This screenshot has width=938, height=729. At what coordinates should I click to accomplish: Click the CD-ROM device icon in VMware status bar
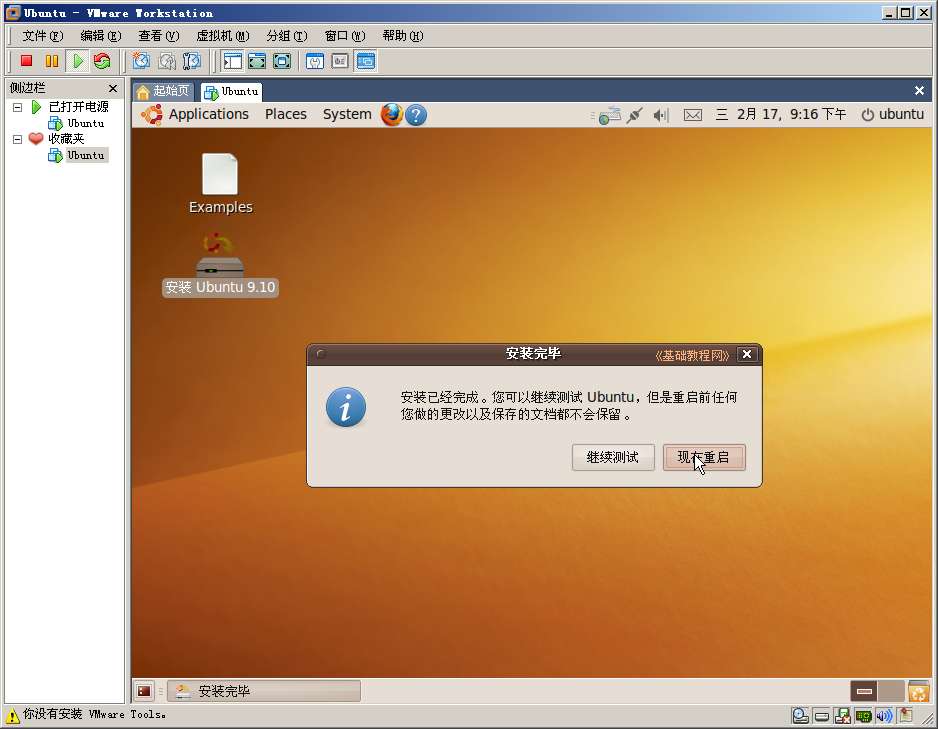(800, 716)
